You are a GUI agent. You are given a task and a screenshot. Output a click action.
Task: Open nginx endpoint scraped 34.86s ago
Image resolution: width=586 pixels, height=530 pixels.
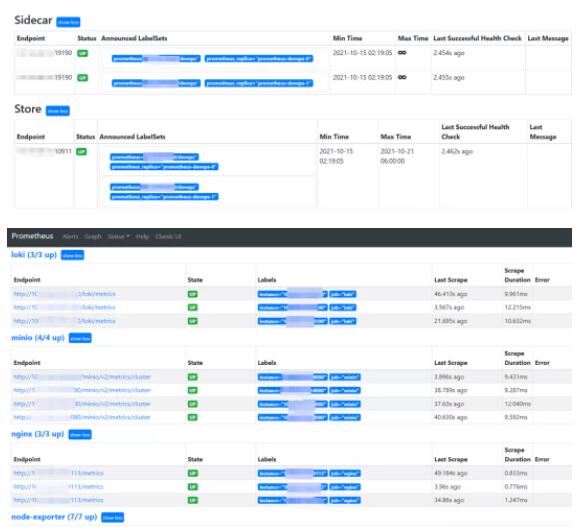point(58,500)
